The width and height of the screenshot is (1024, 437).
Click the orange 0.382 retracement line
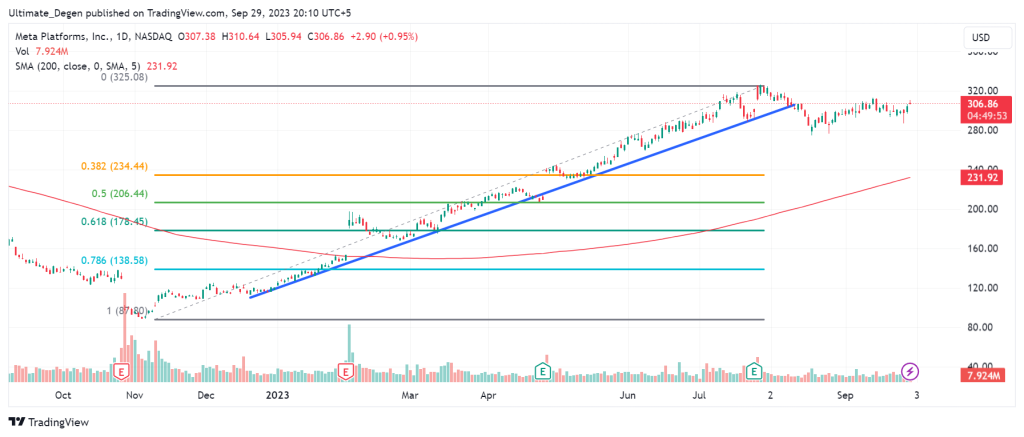coord(457,175)
